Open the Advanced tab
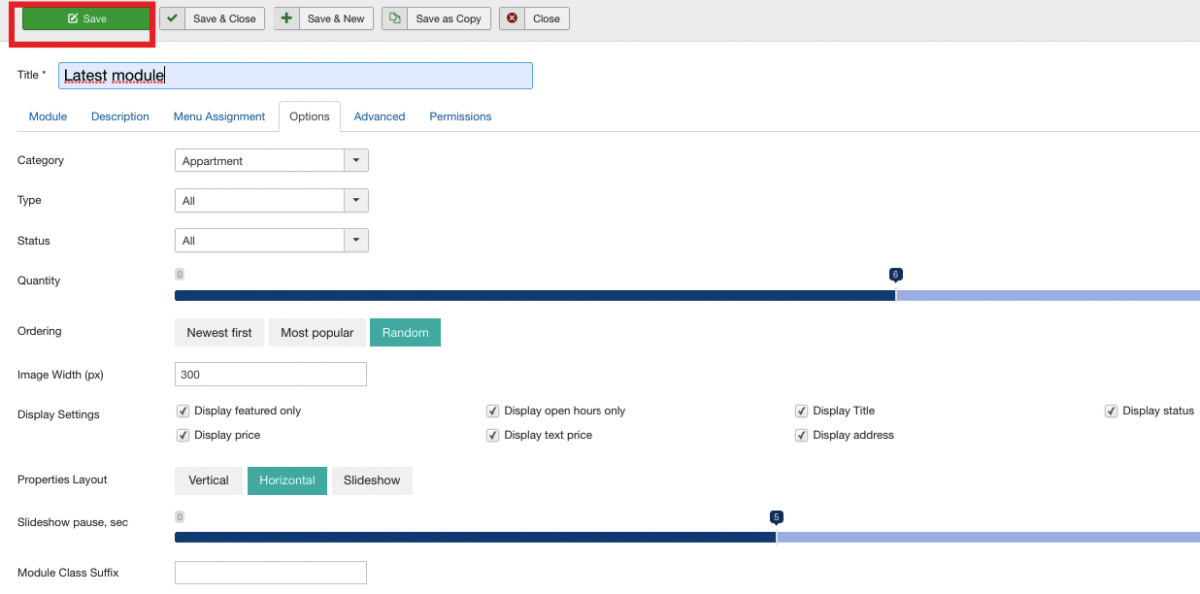The width and height of the screenshot is (1200, 594). coord(379,117)
